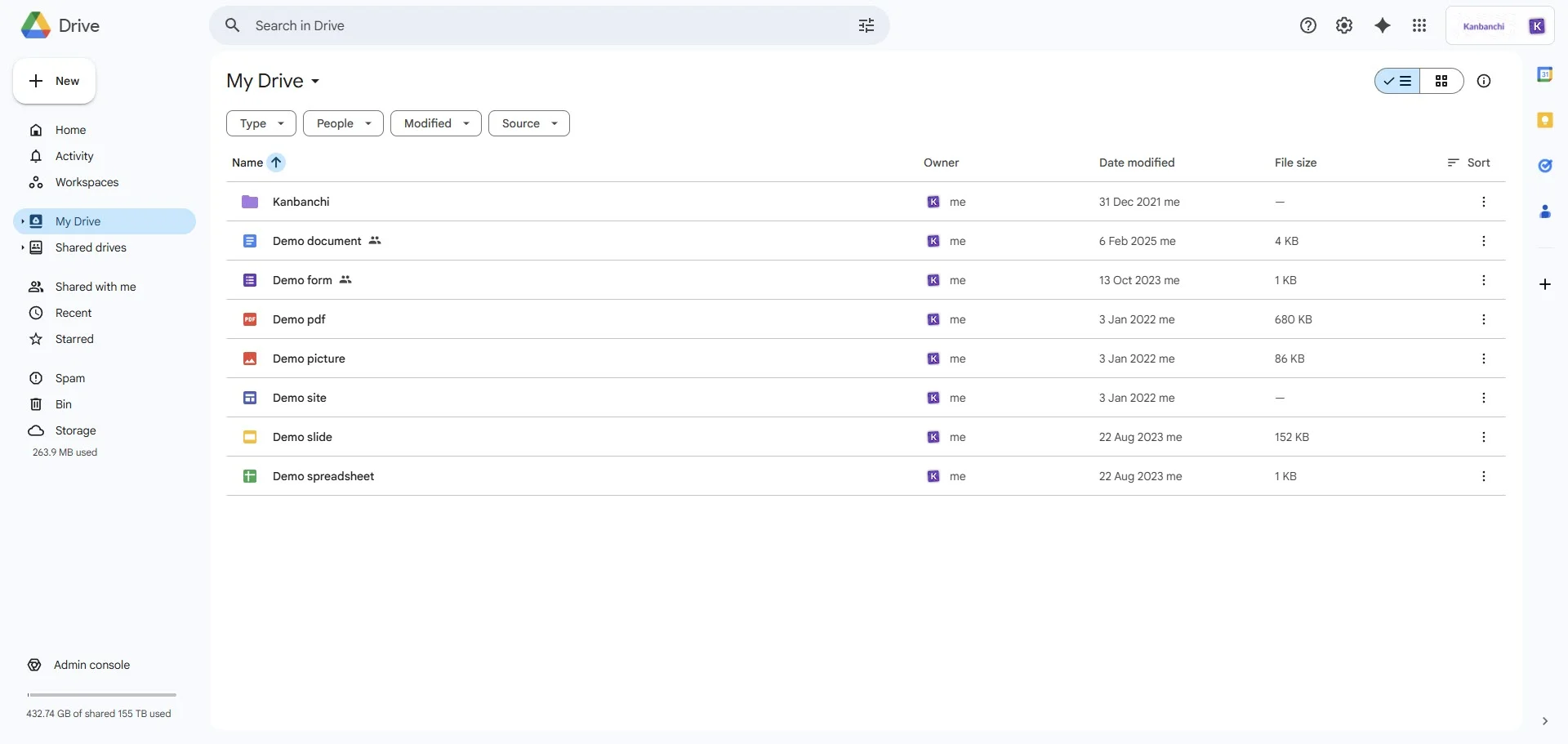Select Starred in the sidebar
The height and width of the screenshot is (744, 1568).
click(x=73, y=339)
